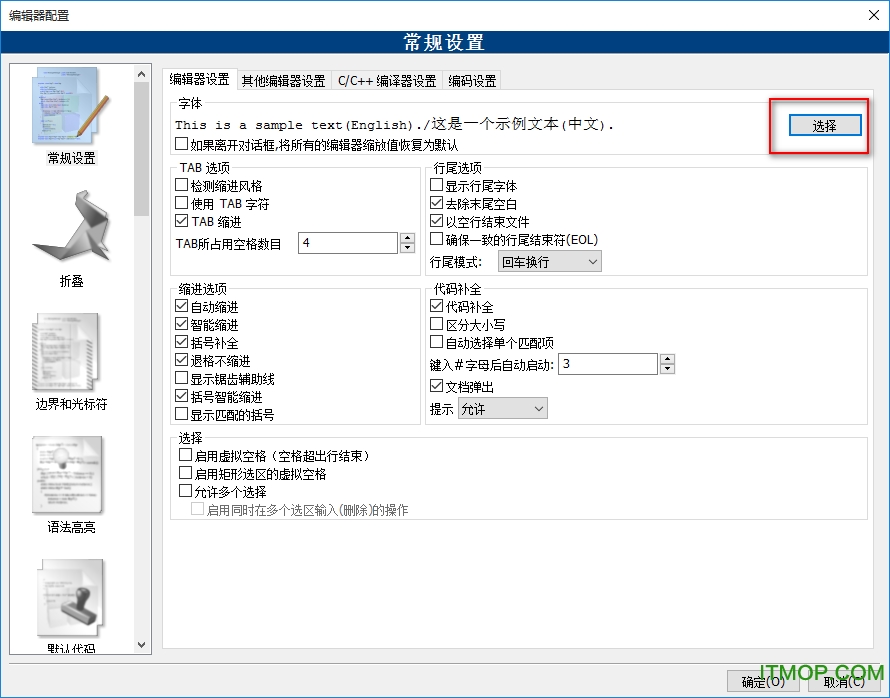This screenshot has height=698, width=890.
Task: Click the 键入#字母后自动启动 input field
Action: pyautogui.click(x=608, y=364)
